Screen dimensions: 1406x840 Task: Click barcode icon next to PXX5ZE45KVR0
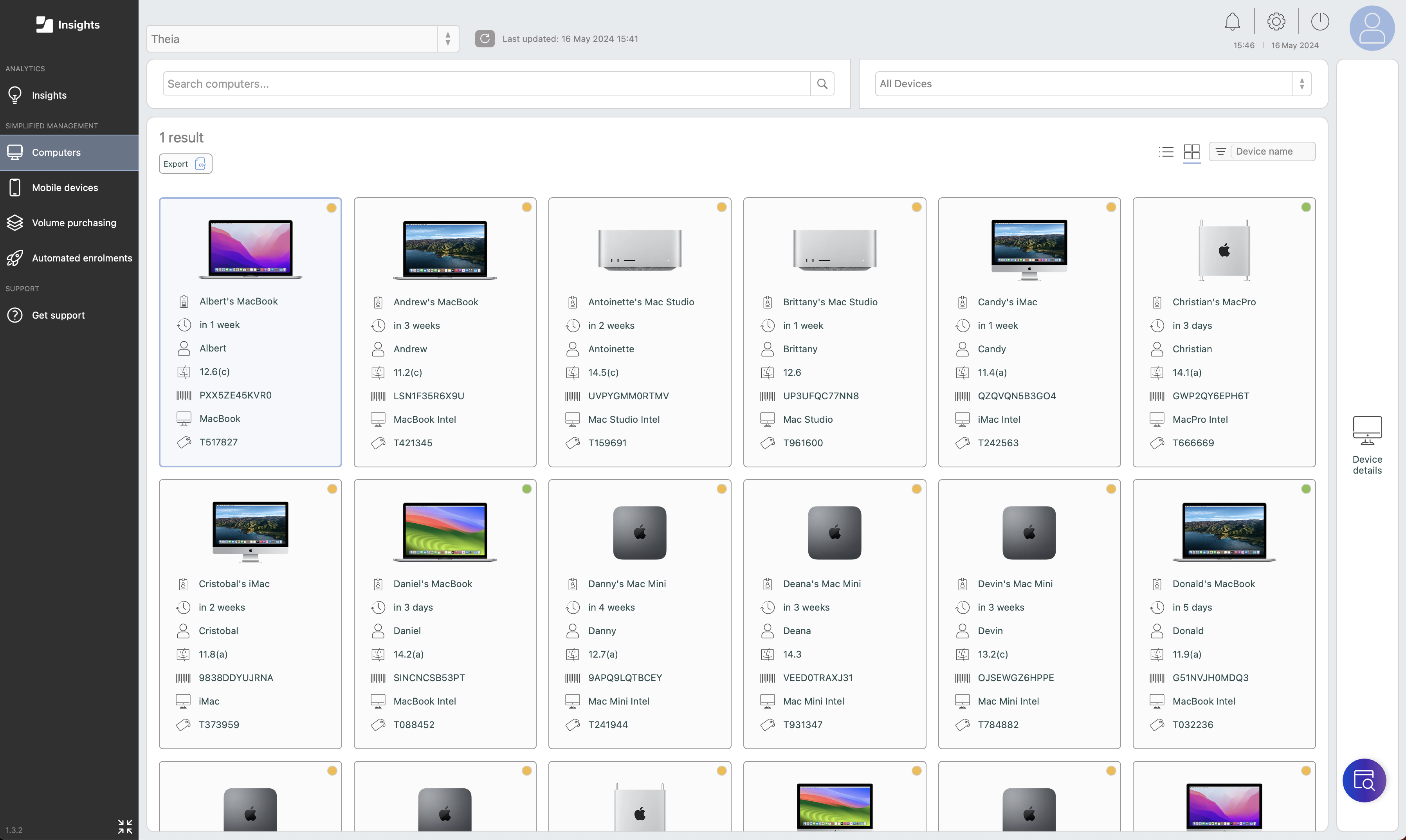184,395
